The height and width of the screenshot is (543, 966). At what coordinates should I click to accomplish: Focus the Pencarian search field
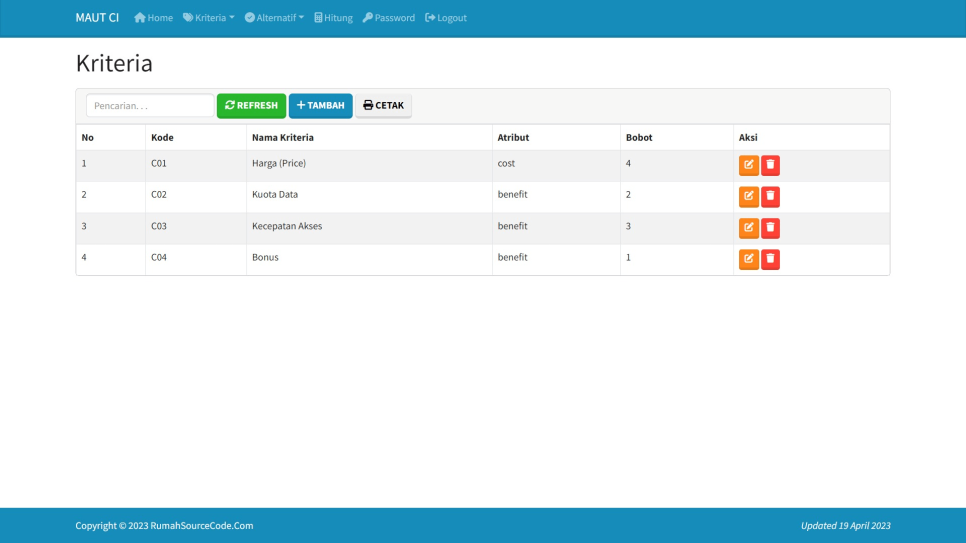point(149,106)
